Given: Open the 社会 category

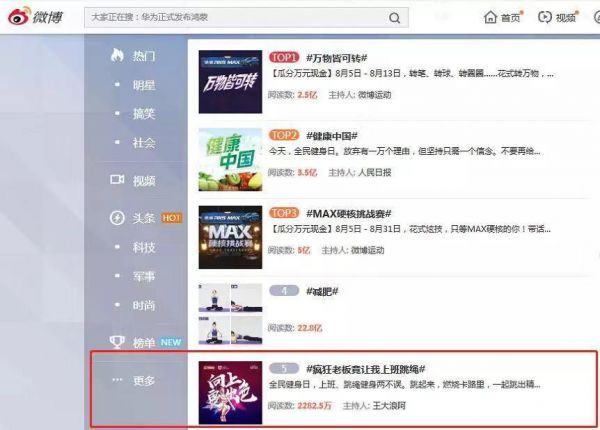Looking at the screenshot, I should point(144,143).
